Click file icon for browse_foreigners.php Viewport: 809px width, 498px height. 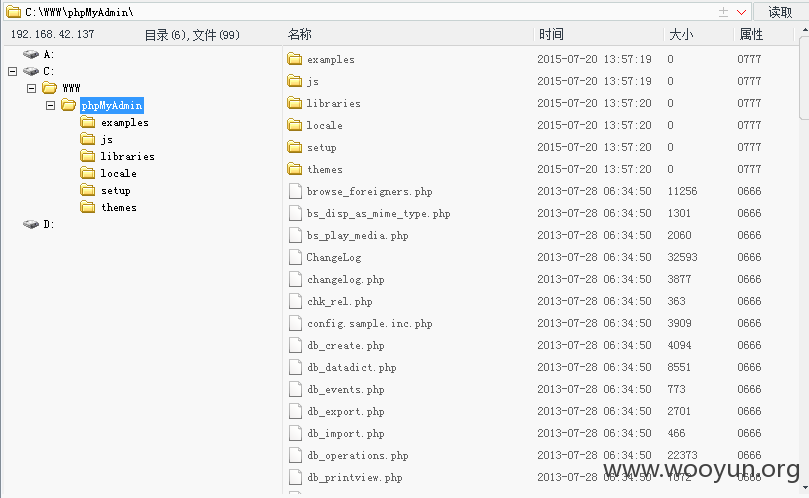pyautogui.click(x=295, y=191)
